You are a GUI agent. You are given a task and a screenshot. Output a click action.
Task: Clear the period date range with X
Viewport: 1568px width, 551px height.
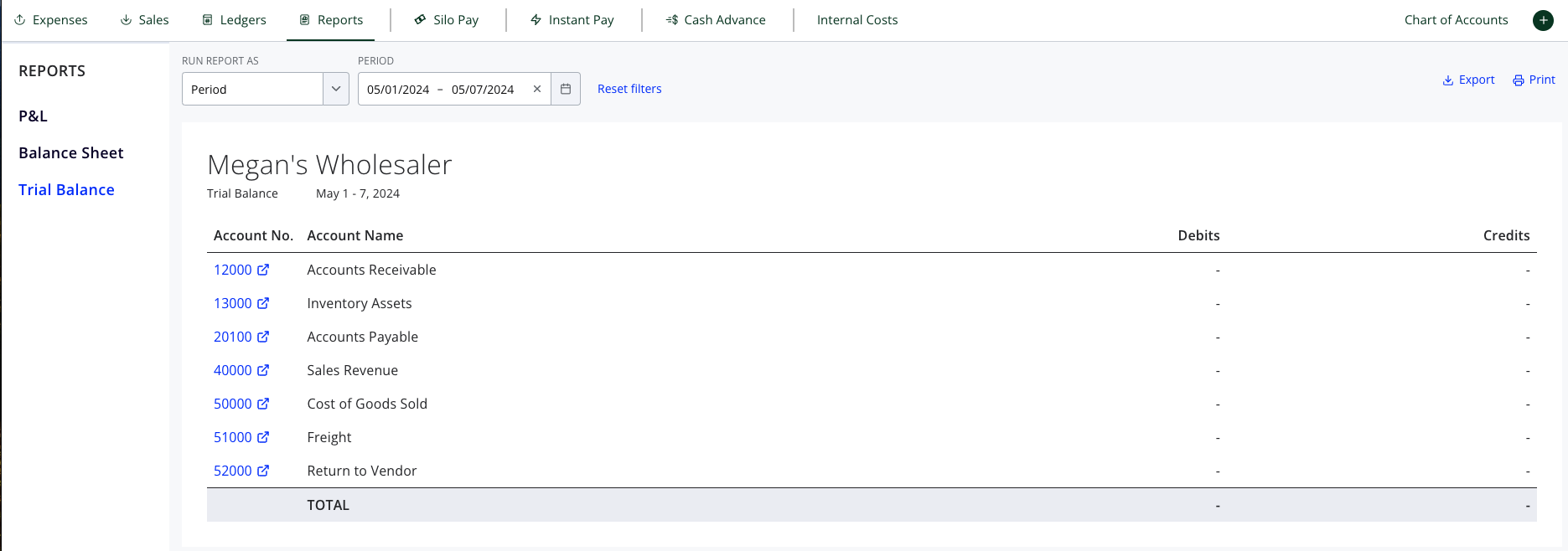click(537, 89)
